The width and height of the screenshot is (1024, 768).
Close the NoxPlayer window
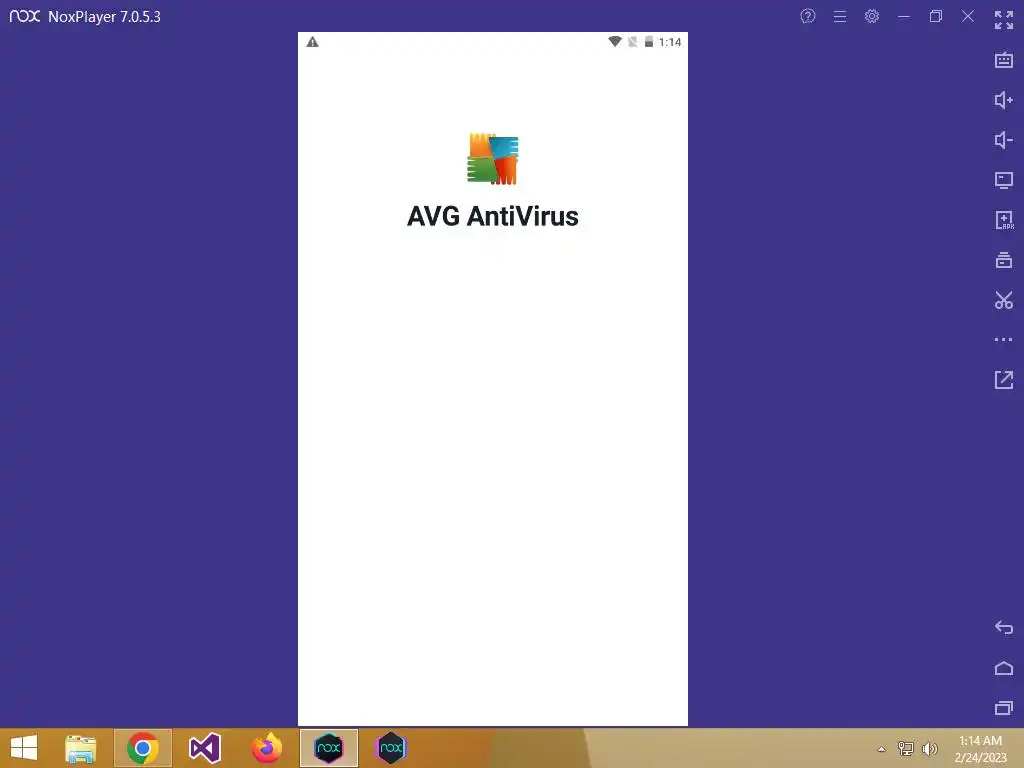(x=968, y=16)
